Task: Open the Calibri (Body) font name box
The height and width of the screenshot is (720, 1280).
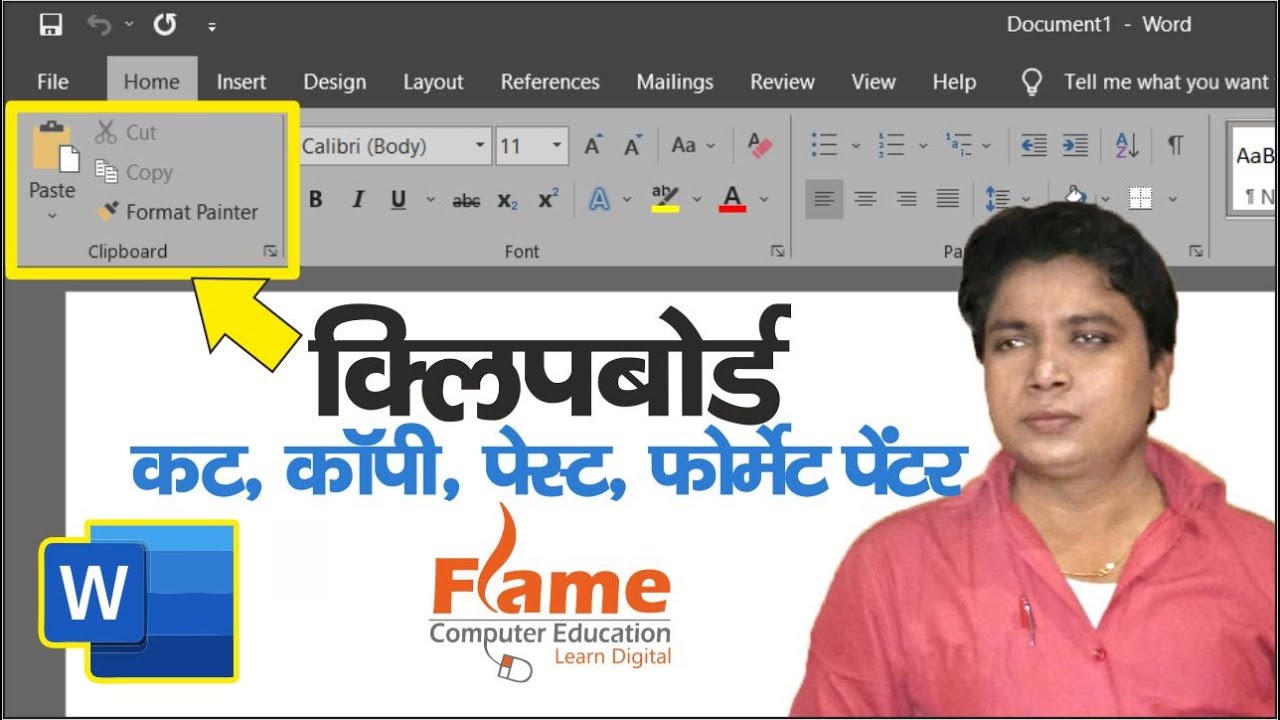Action: coord(395,146)
